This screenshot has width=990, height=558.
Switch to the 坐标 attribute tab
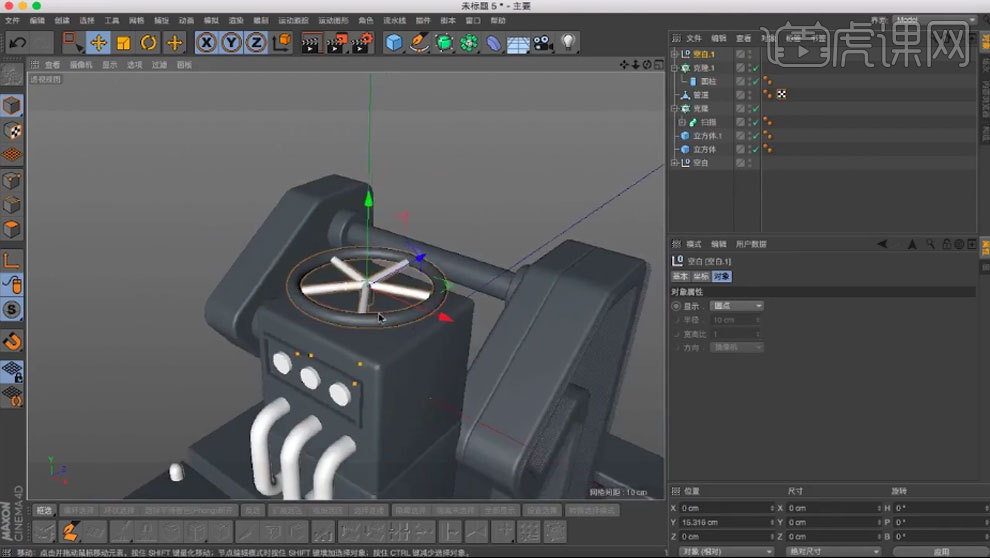pos(701,276)
